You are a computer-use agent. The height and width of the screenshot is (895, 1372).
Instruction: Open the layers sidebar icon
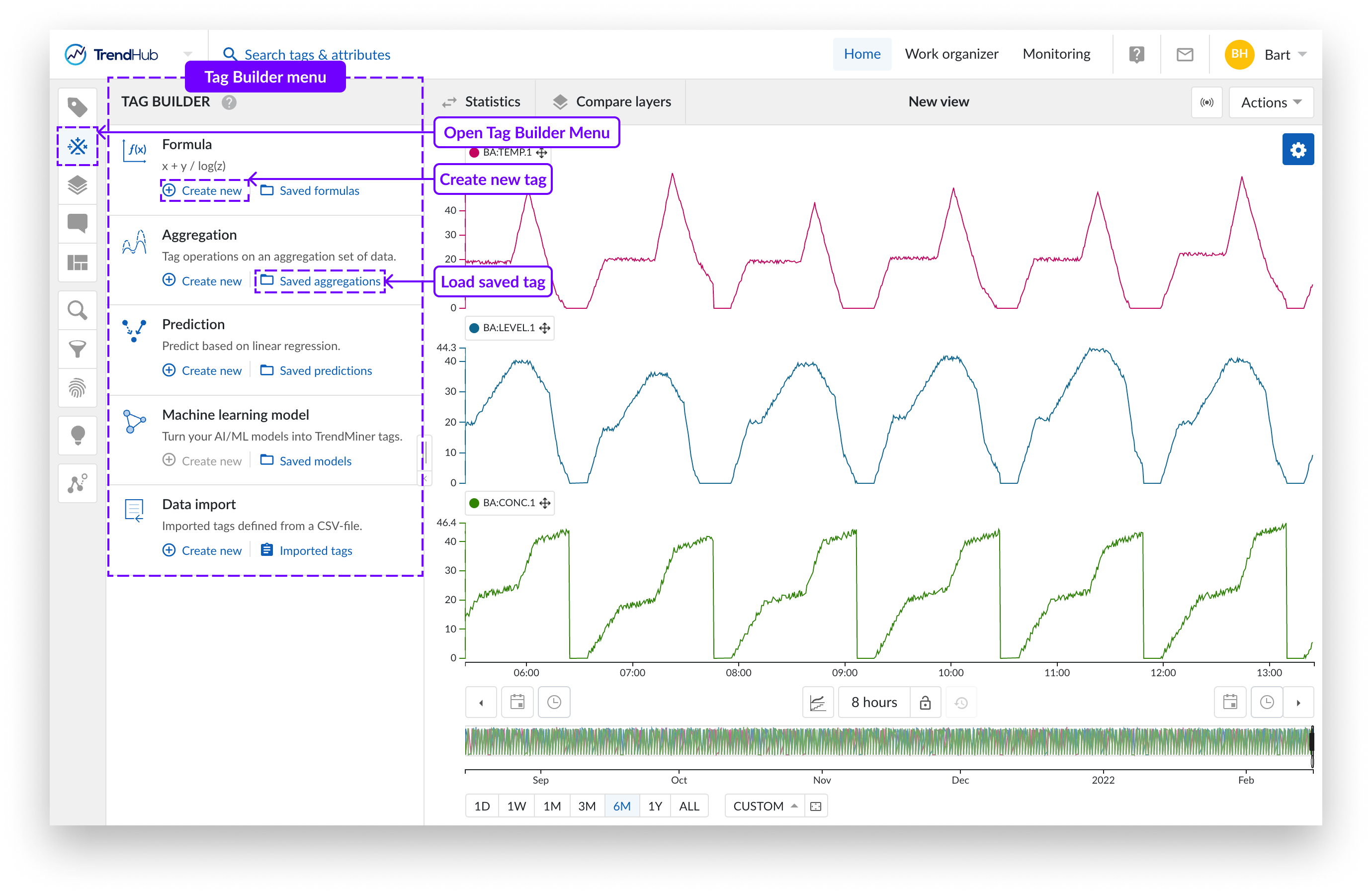tap(77, 185)
